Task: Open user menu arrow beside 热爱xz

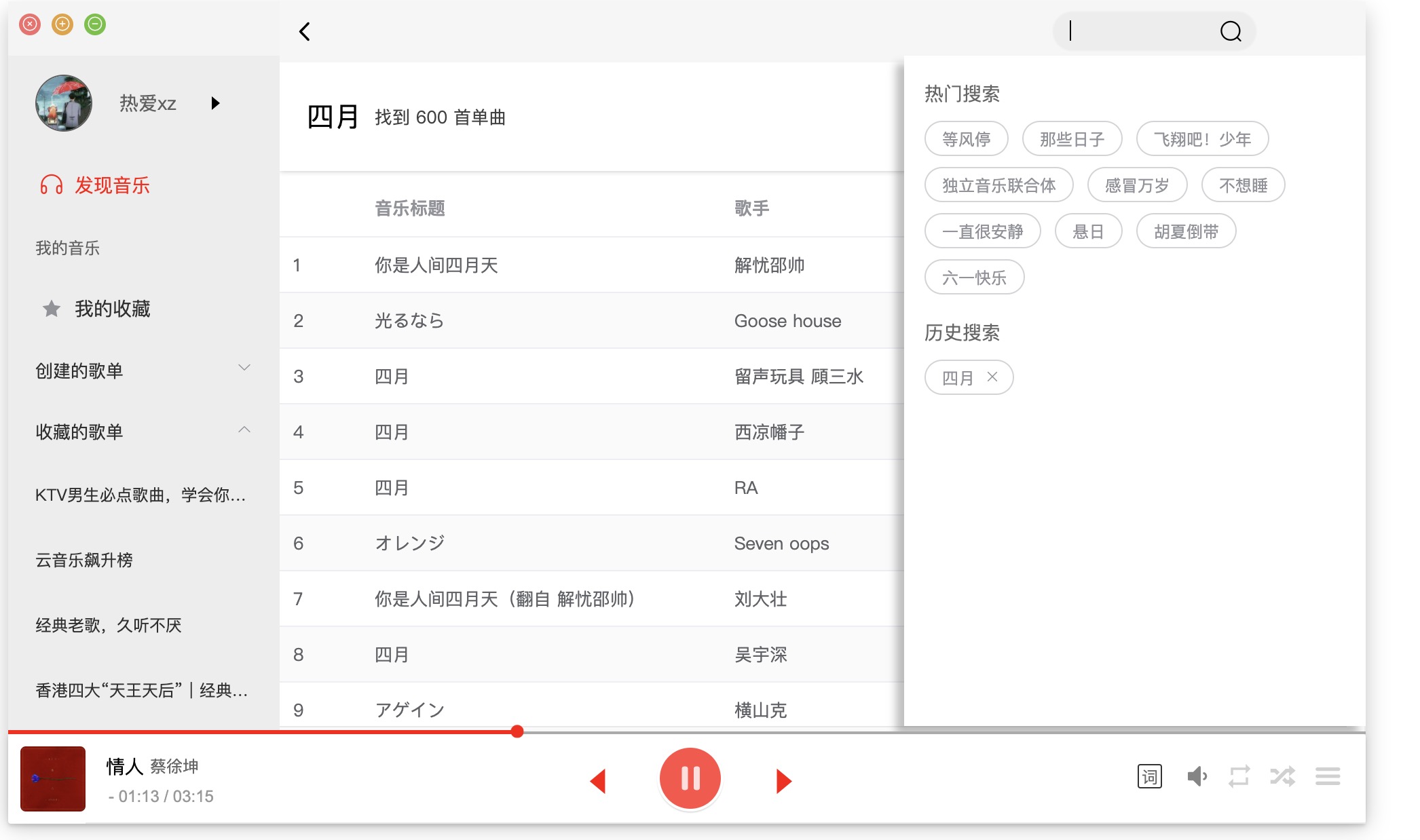Action: 215,103
